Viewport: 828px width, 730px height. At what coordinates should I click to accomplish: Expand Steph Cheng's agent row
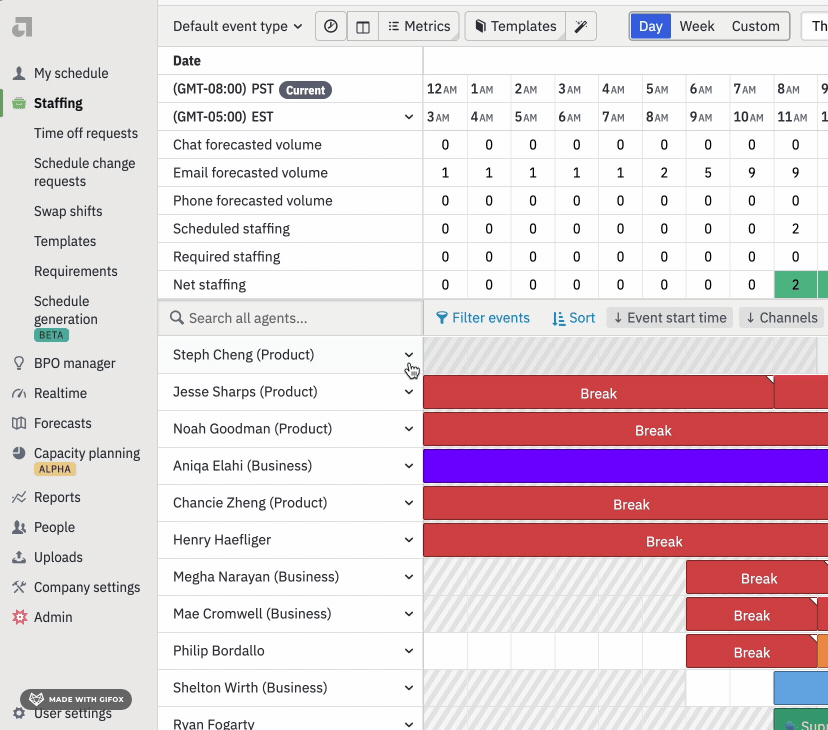coord(409,355)
